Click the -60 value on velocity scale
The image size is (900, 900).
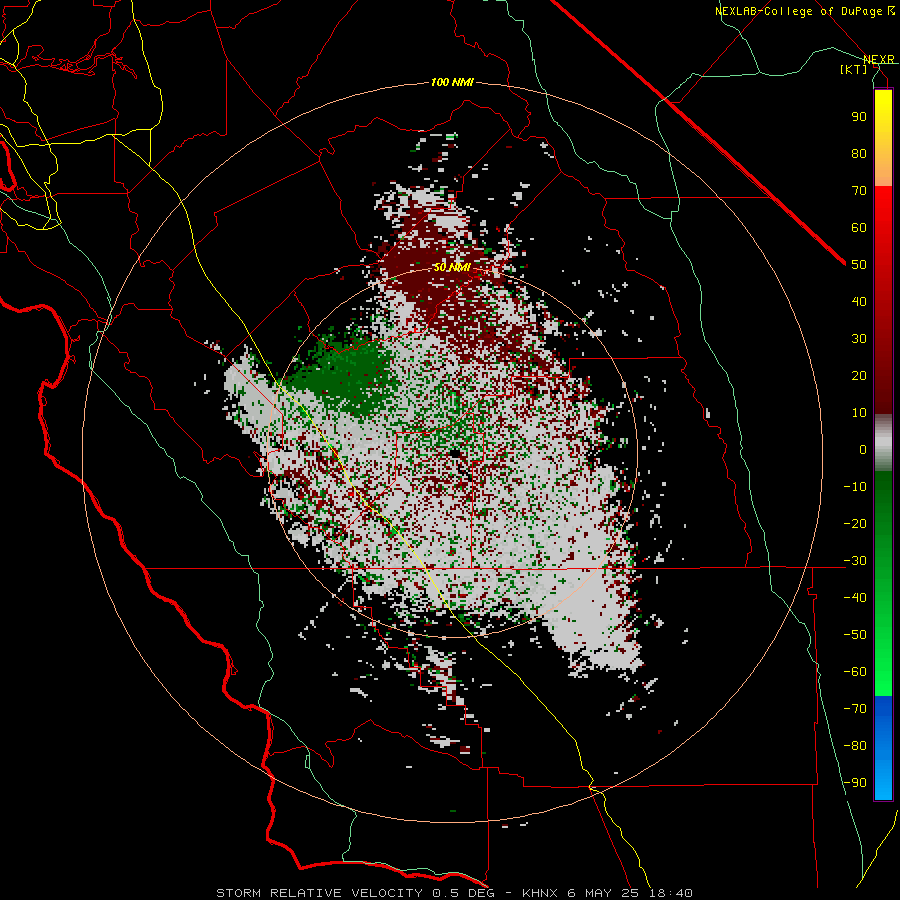click(855, 672)
